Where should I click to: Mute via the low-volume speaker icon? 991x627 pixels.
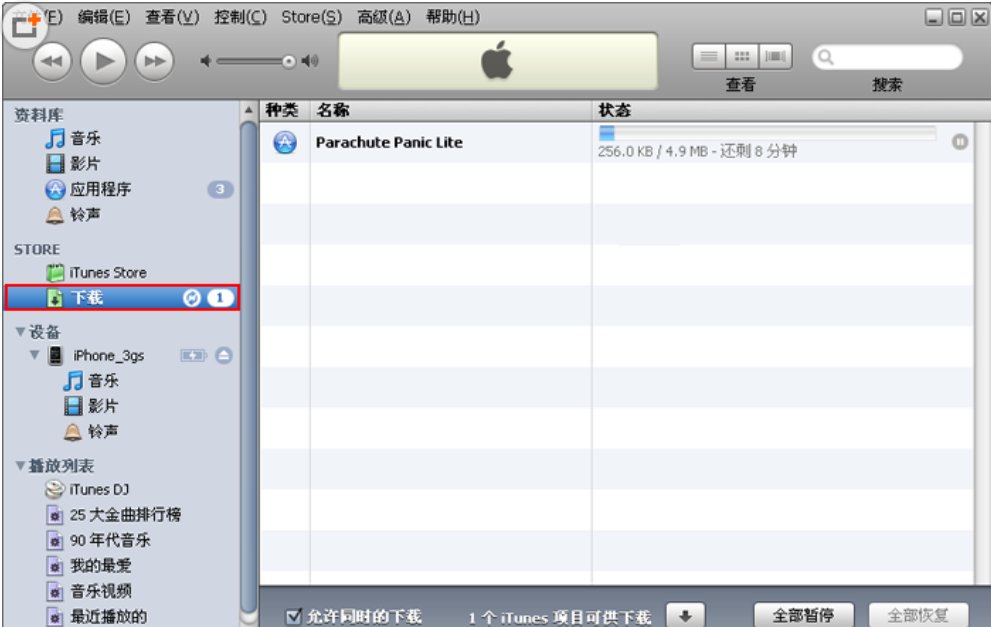(205, 61)
